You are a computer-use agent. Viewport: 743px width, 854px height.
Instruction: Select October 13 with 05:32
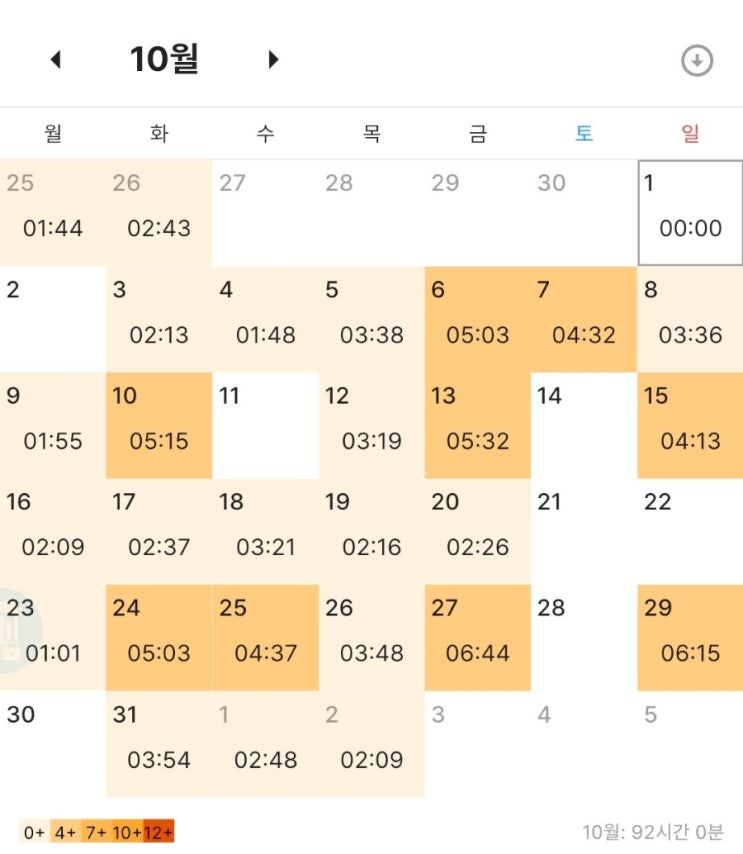click(x=477, y=425)
